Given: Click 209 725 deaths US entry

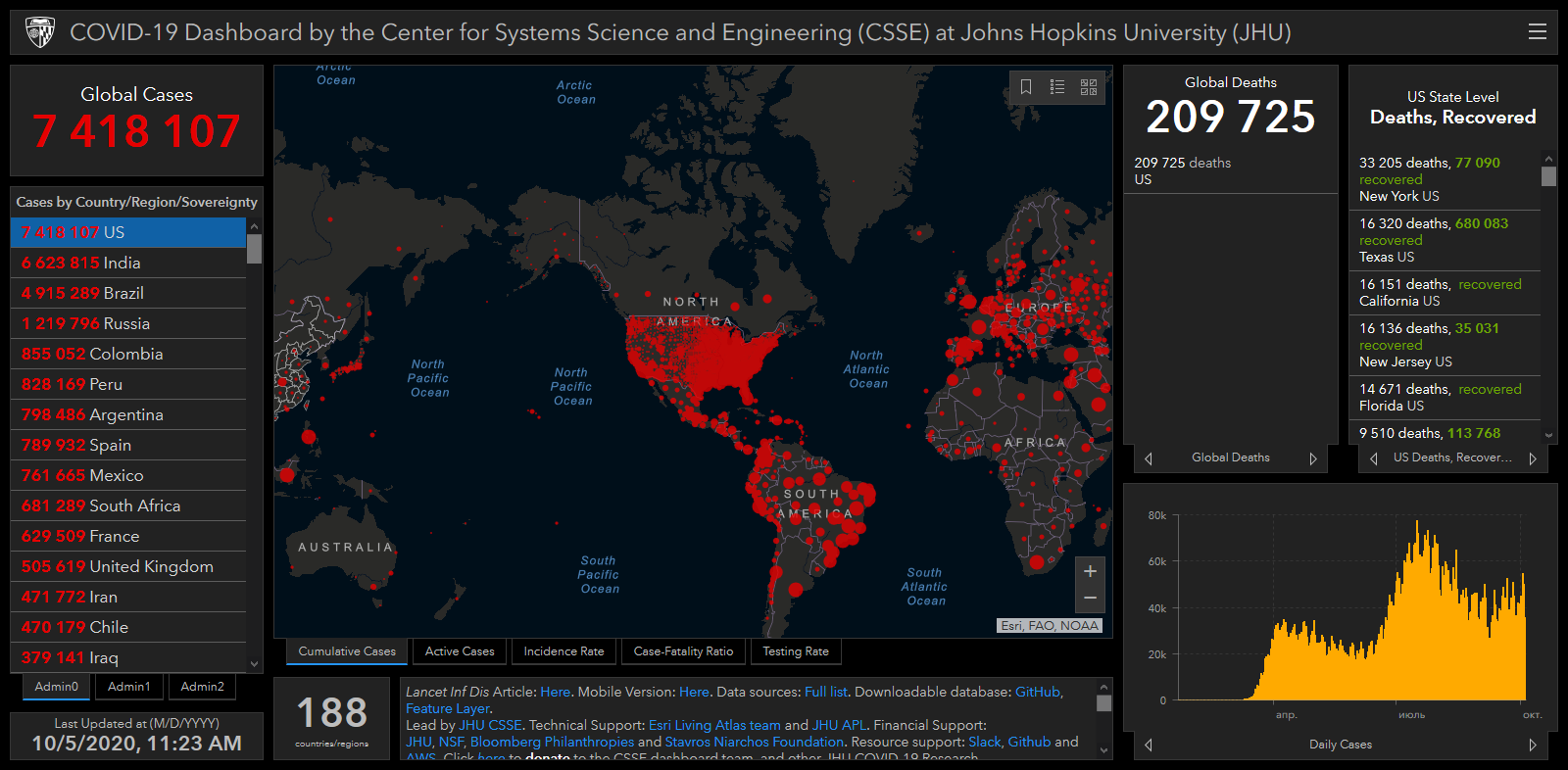Looking at the screenshot, I should point(1230,170).
